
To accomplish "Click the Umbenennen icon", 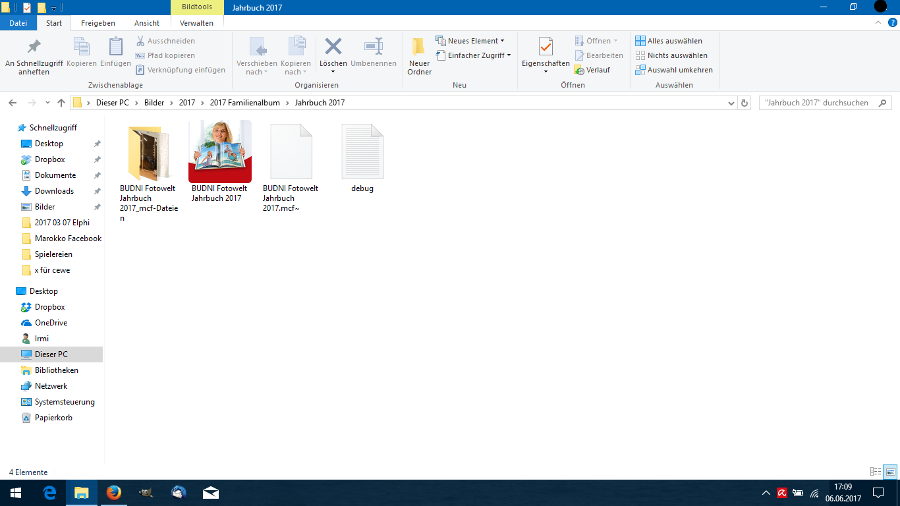I will [373, 46].
